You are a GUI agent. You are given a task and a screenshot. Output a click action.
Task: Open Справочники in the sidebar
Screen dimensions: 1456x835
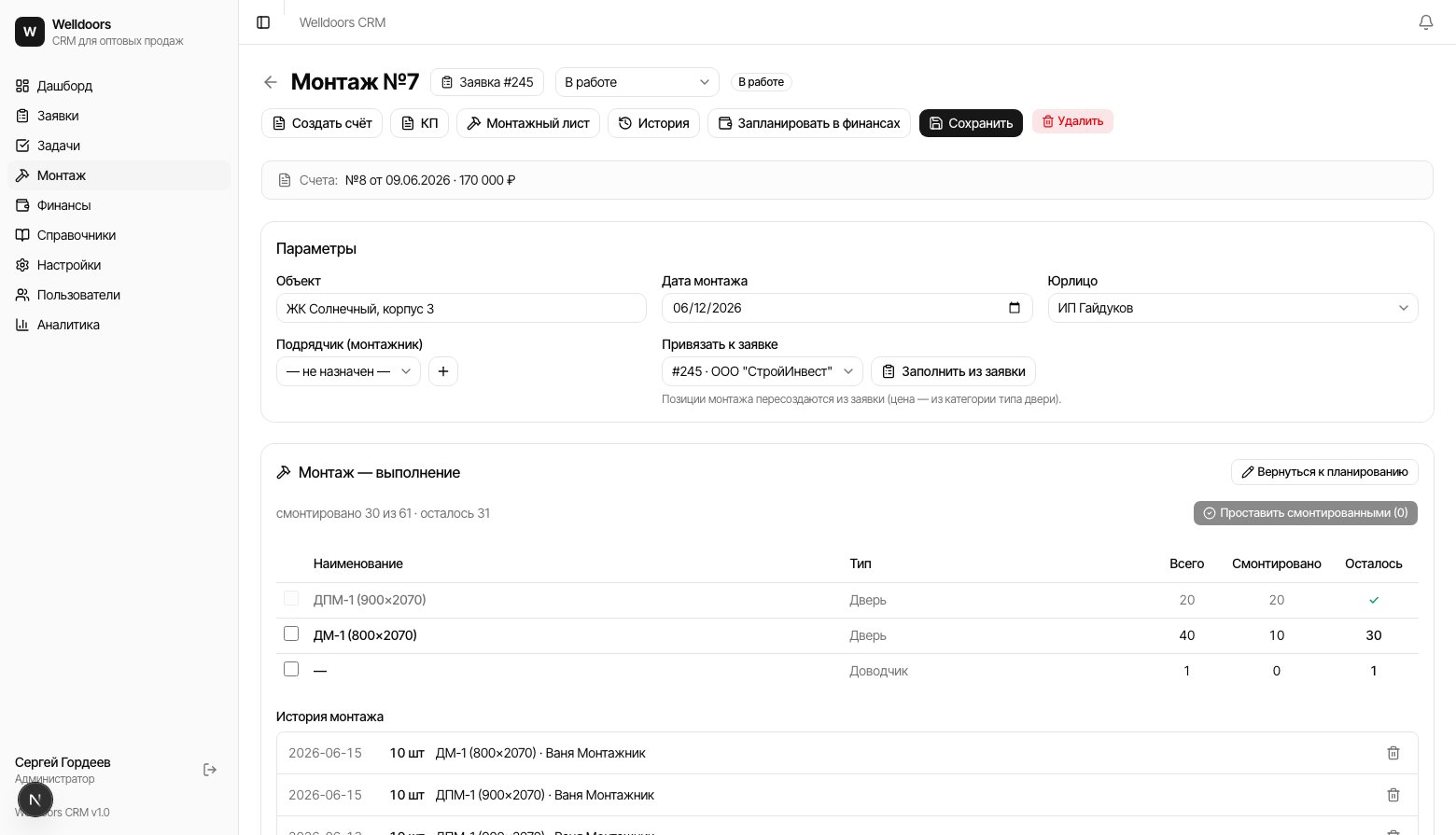click(x=119, y=235)
